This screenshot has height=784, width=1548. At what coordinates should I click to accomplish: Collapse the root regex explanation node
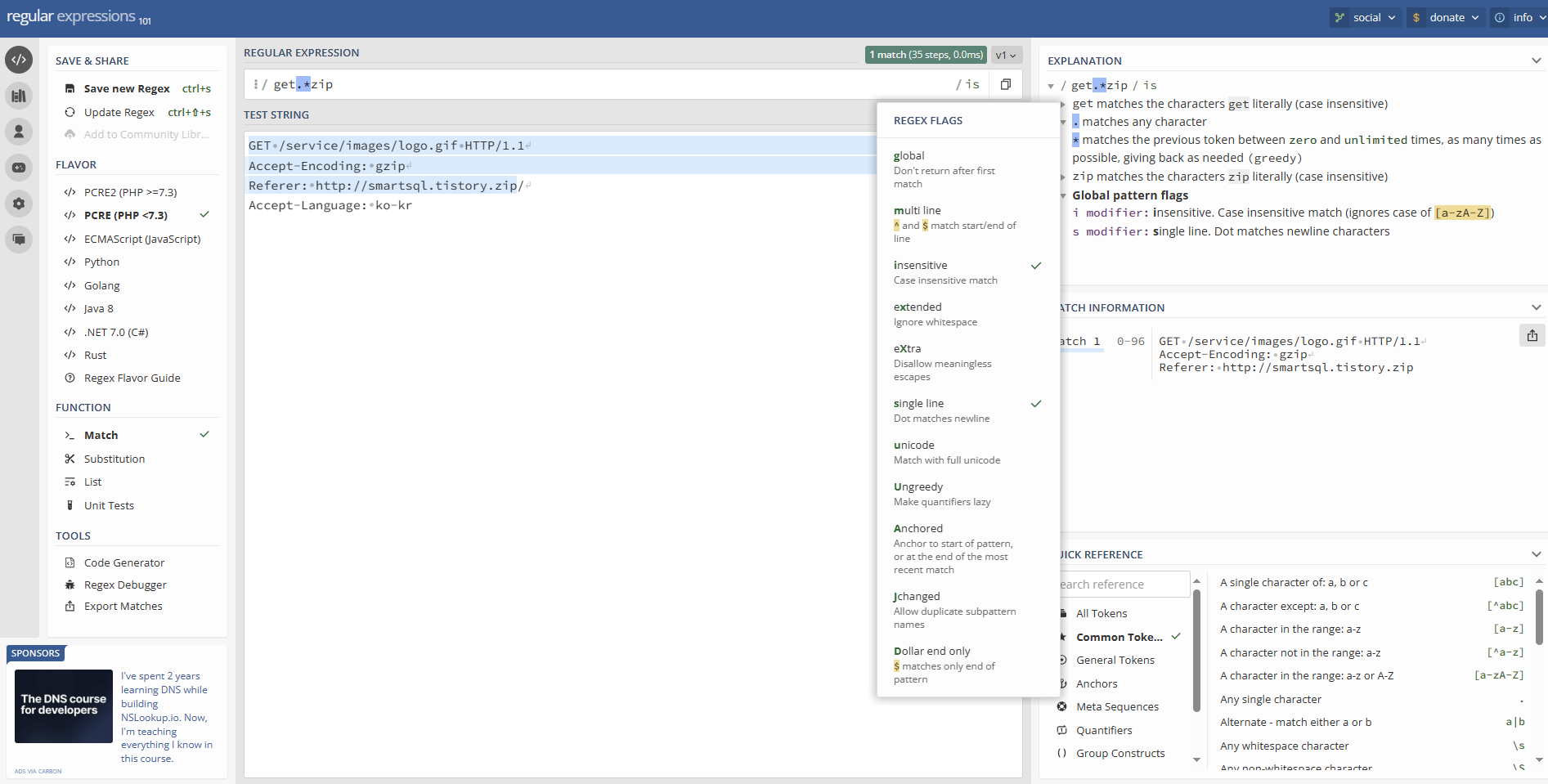(1051, 86)
